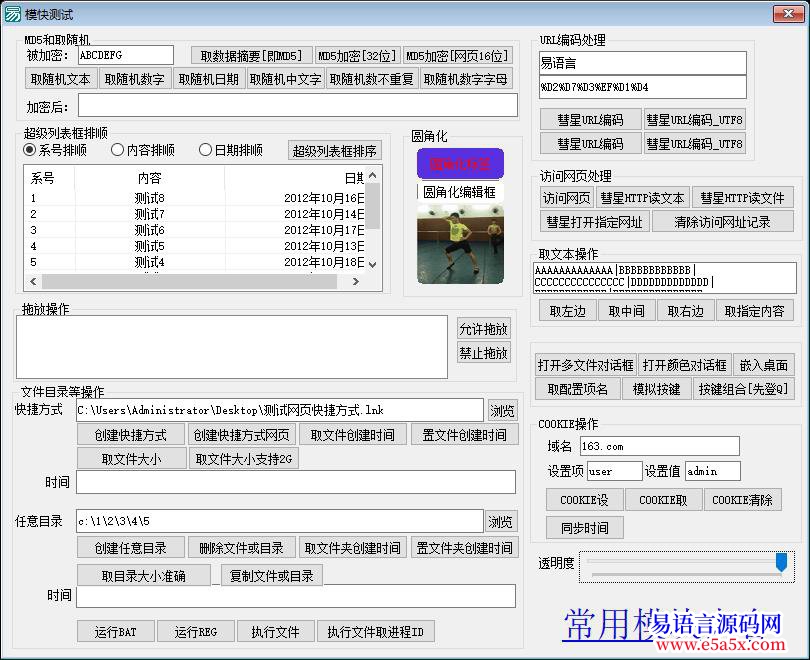Click the shortcut path 浏览 browse button

click(501, 410)
